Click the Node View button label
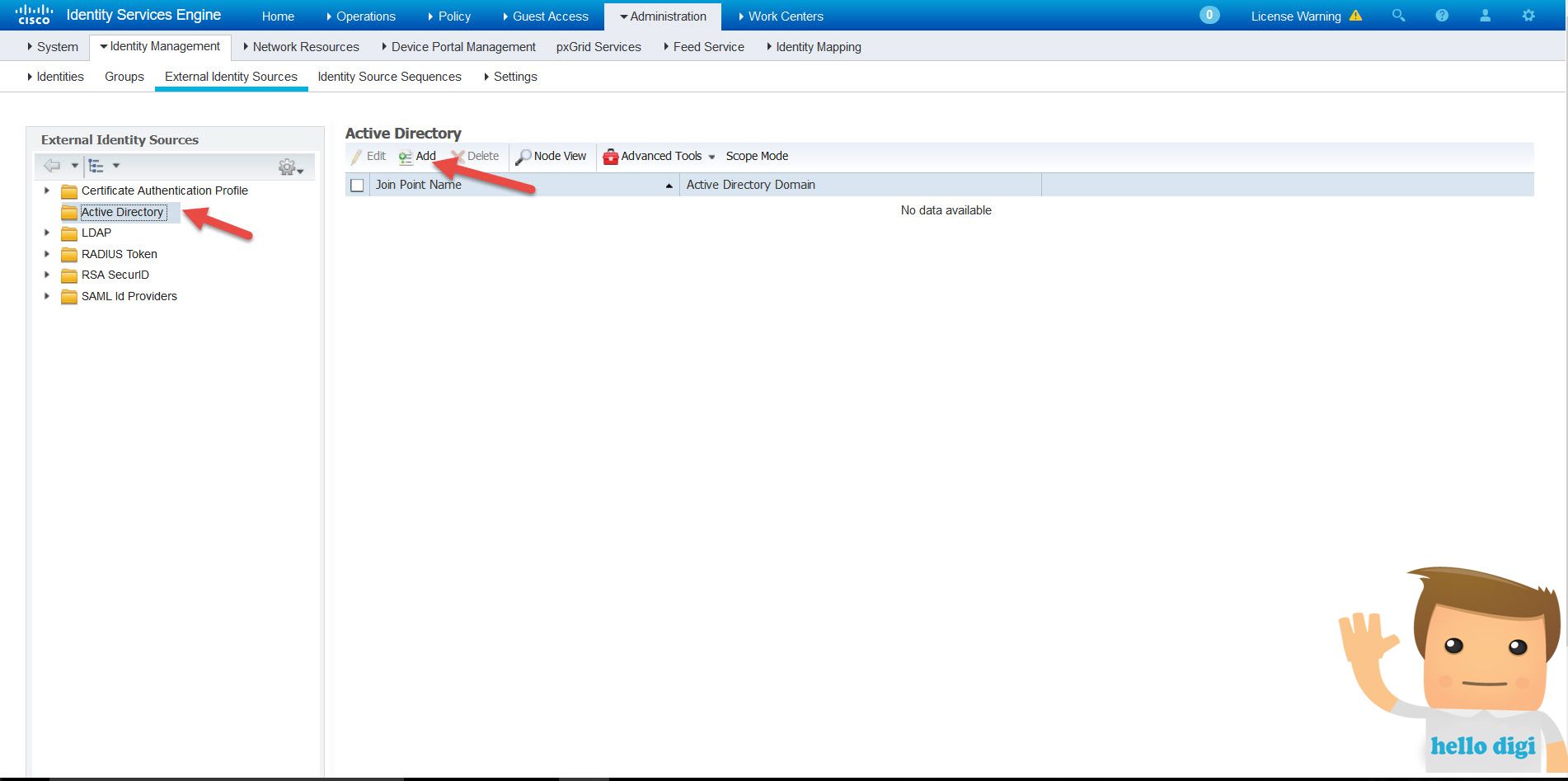1568x781 pixels. (x=560, y=156)
